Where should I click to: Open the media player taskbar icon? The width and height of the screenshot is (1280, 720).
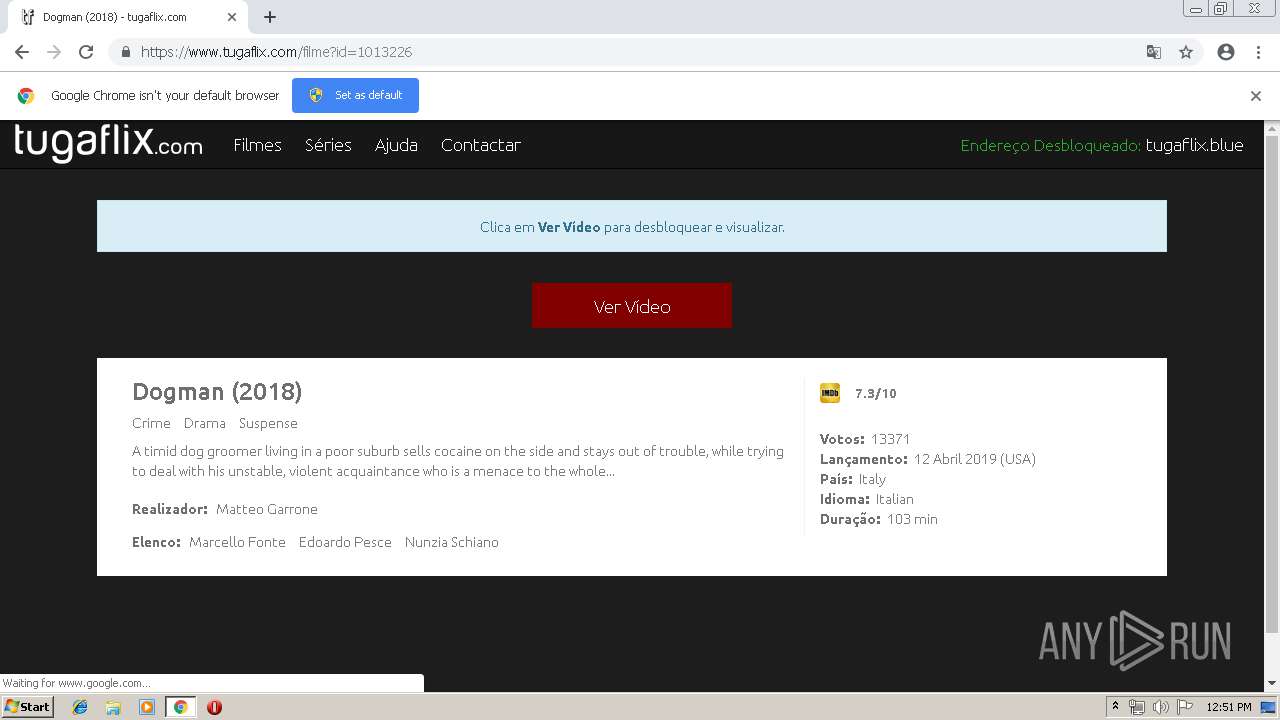147,707
